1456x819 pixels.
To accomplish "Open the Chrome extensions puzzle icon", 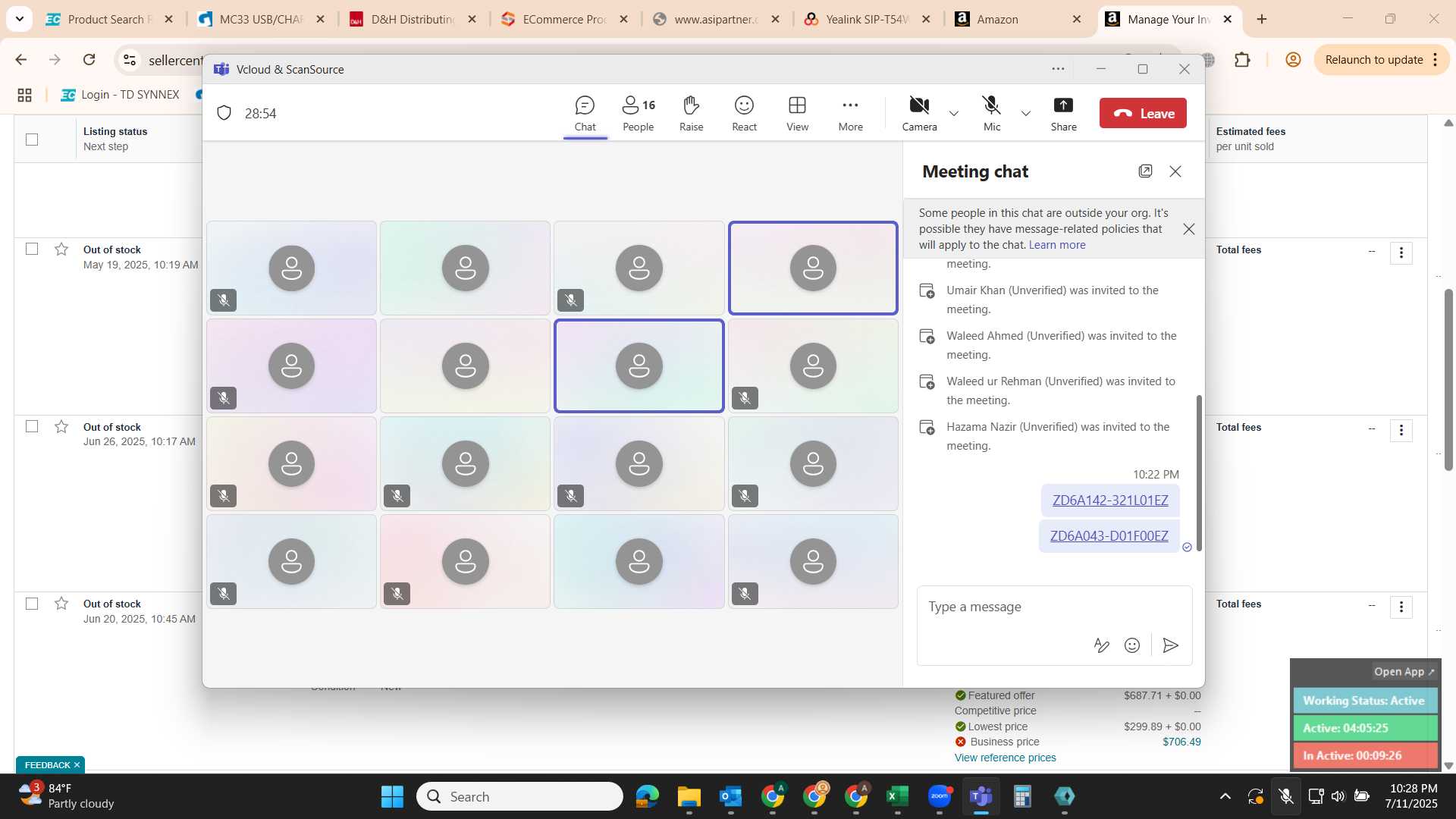I will (1242, 60).
